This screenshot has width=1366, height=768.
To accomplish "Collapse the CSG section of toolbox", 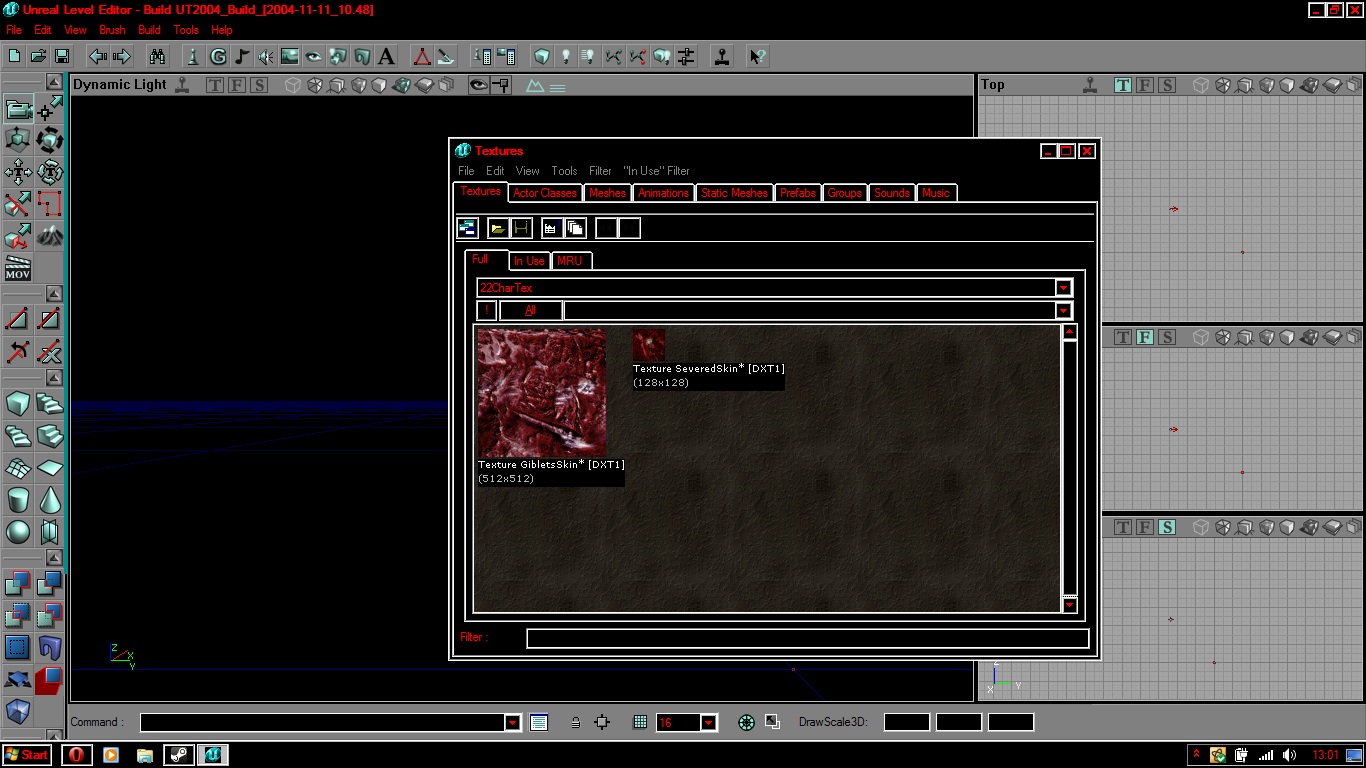I will pos(54,558).
